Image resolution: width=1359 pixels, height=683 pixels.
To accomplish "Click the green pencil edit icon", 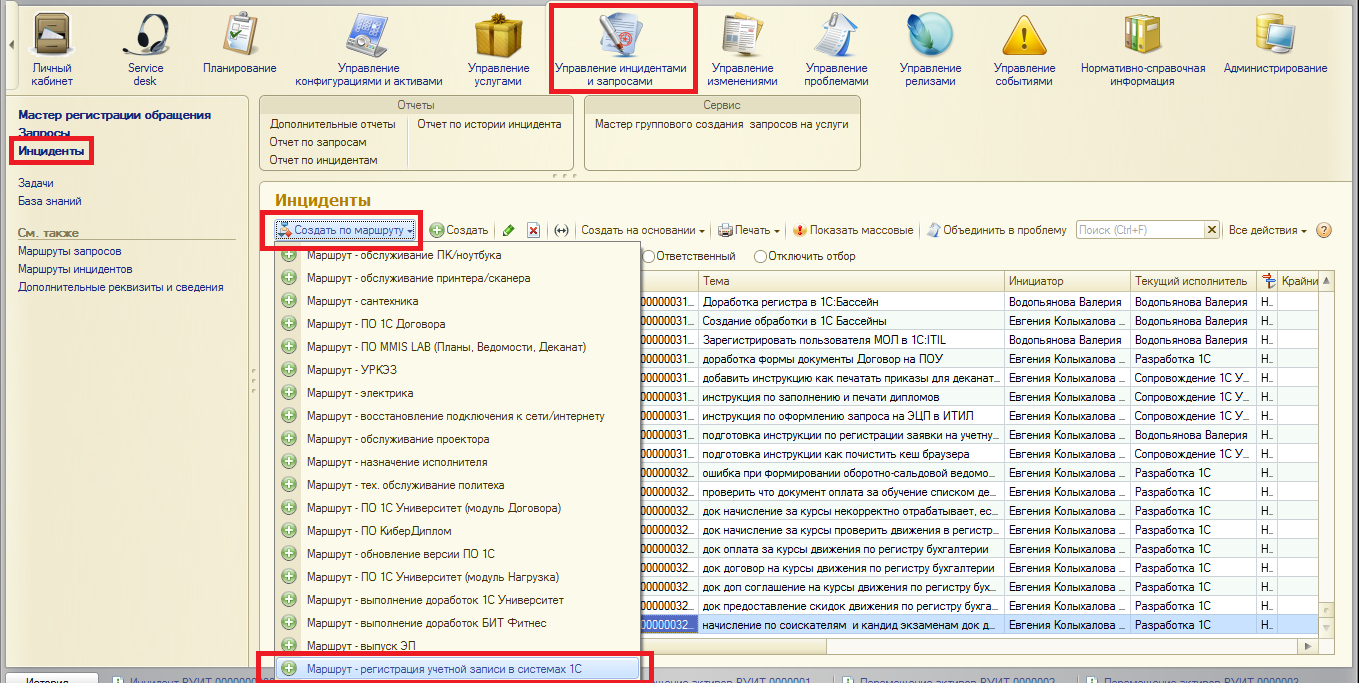I will (x=509, y=230).
